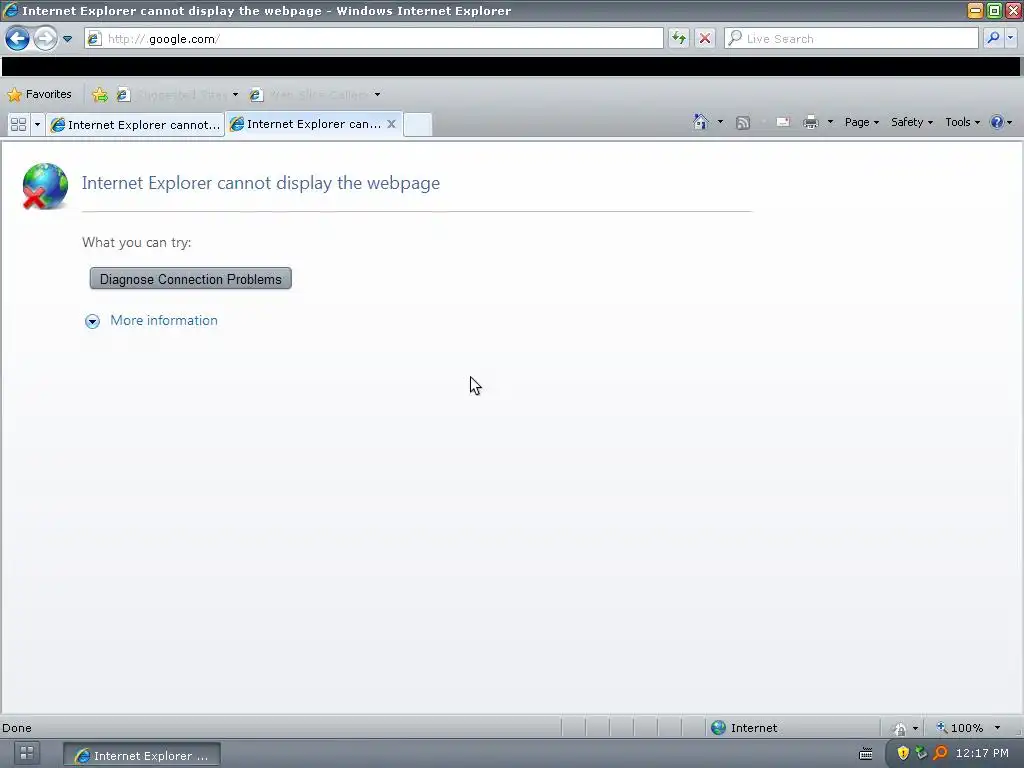Open the Suggested Sites favorites item
This screenshot has height=768, width=1024.
177,95
